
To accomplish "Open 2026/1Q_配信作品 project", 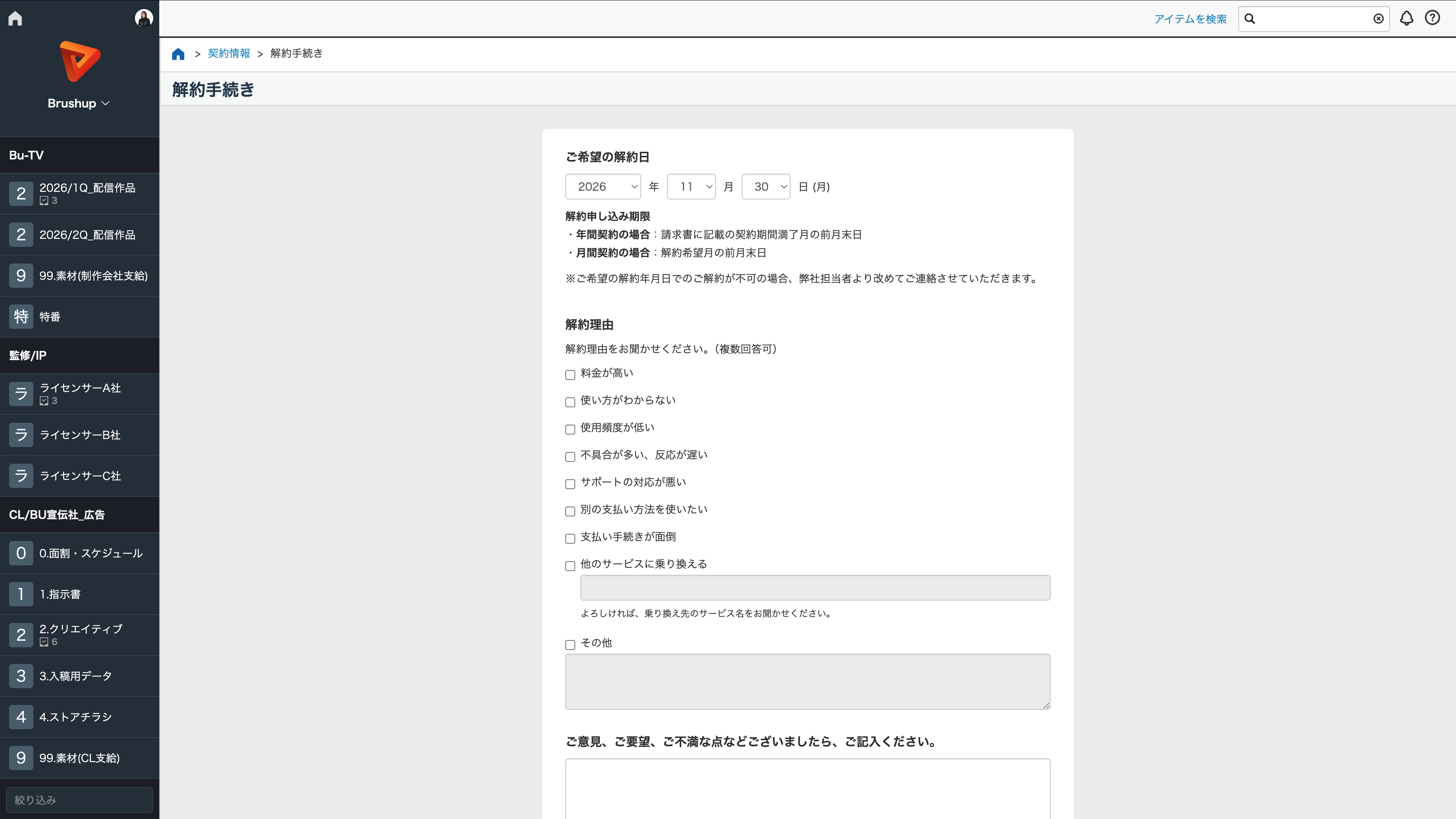I will (80, 194).
